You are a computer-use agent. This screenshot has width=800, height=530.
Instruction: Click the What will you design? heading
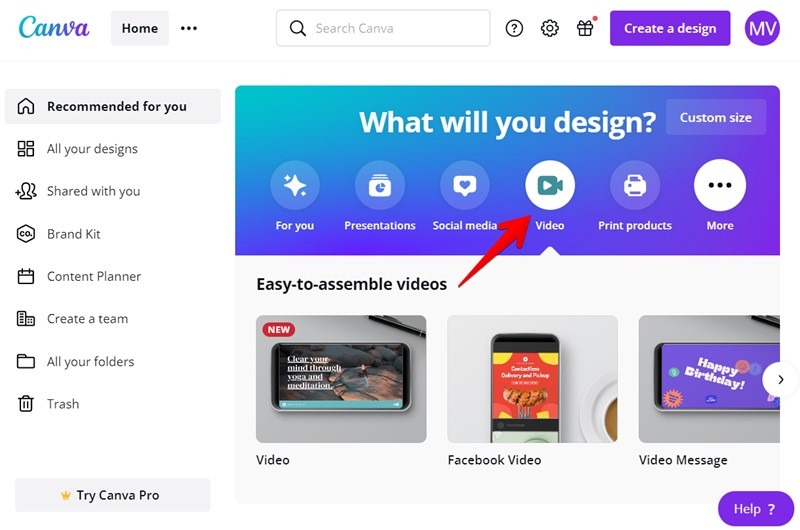click(507, 122)
